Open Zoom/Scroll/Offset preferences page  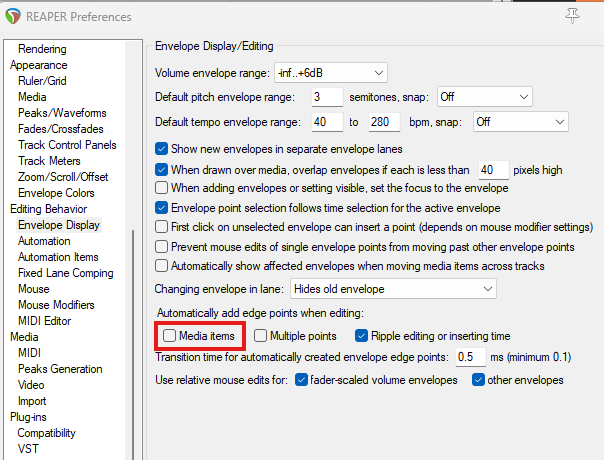(63, 177)
